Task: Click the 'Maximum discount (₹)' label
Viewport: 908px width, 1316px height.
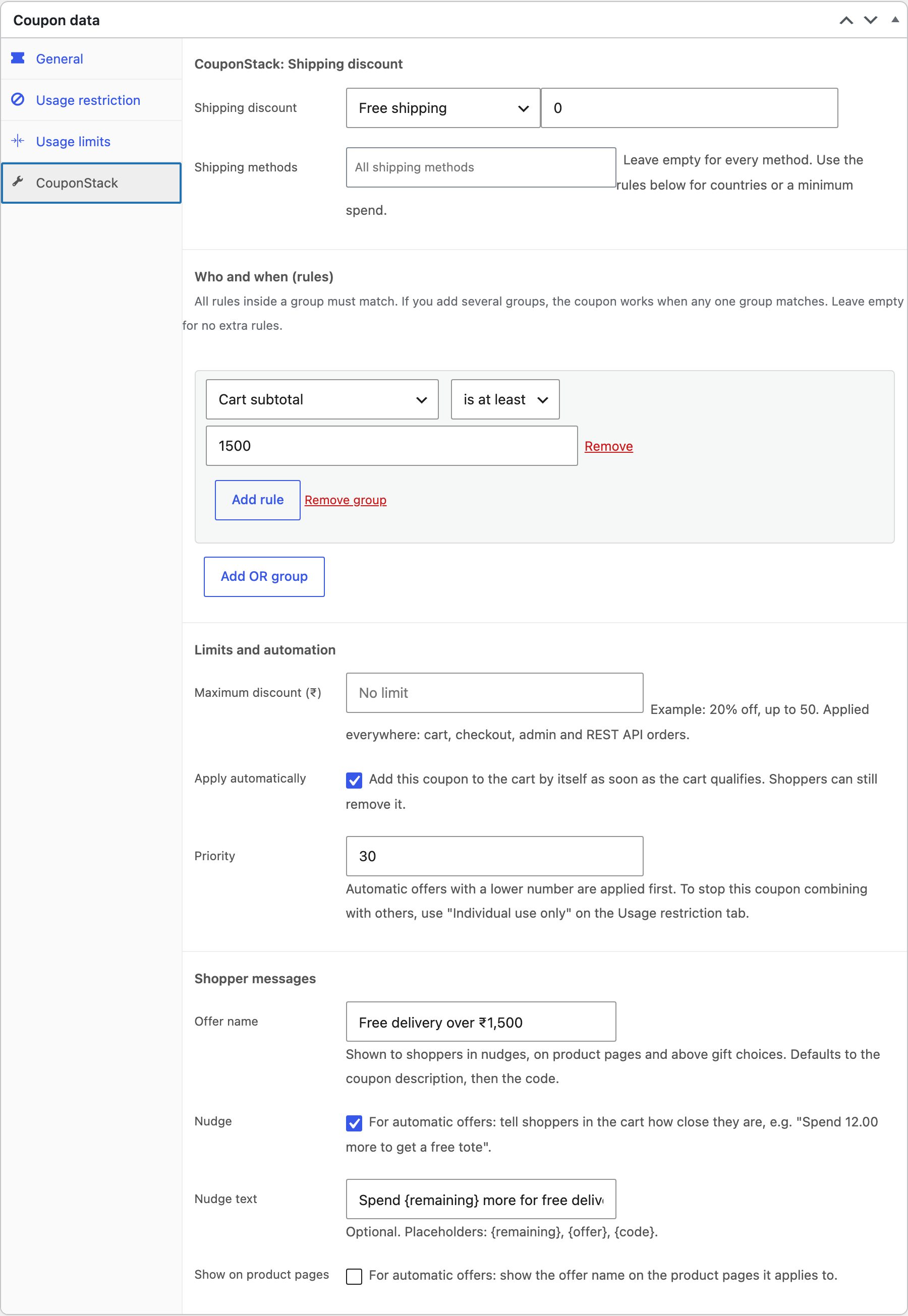Action: tap(258, 693)
